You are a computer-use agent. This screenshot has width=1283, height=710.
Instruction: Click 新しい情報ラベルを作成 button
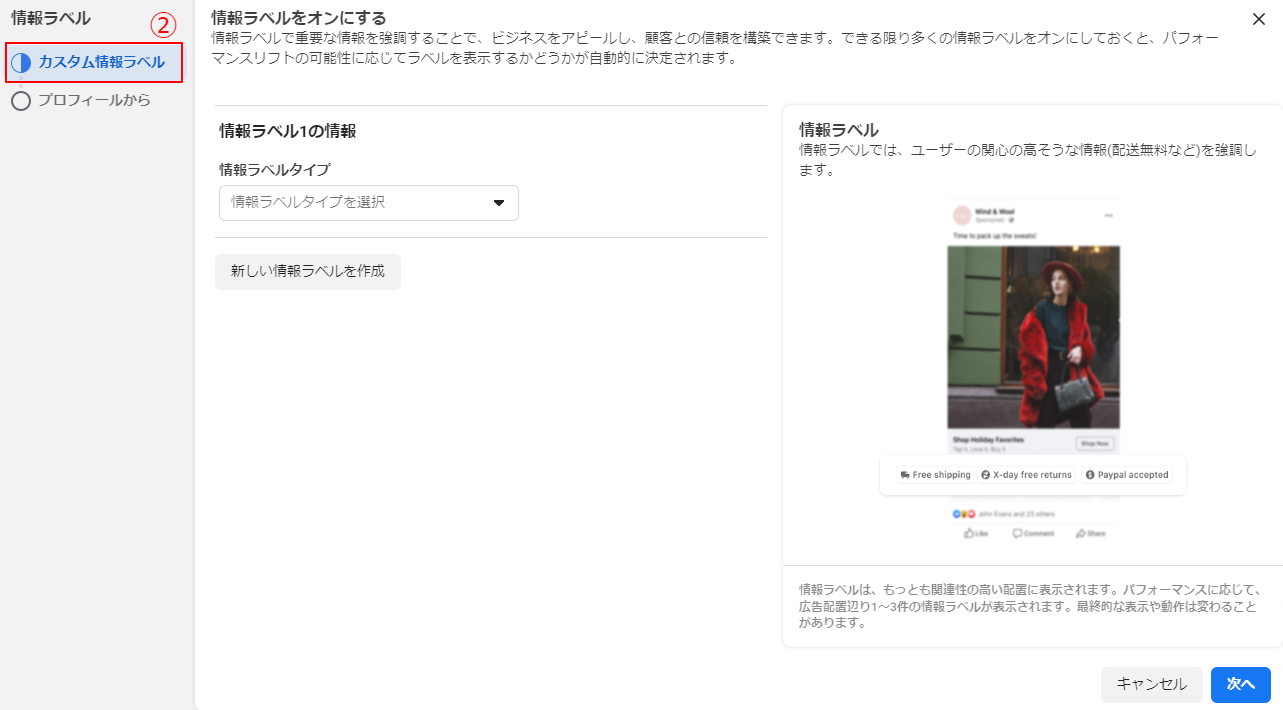click(x=308, y=272)
